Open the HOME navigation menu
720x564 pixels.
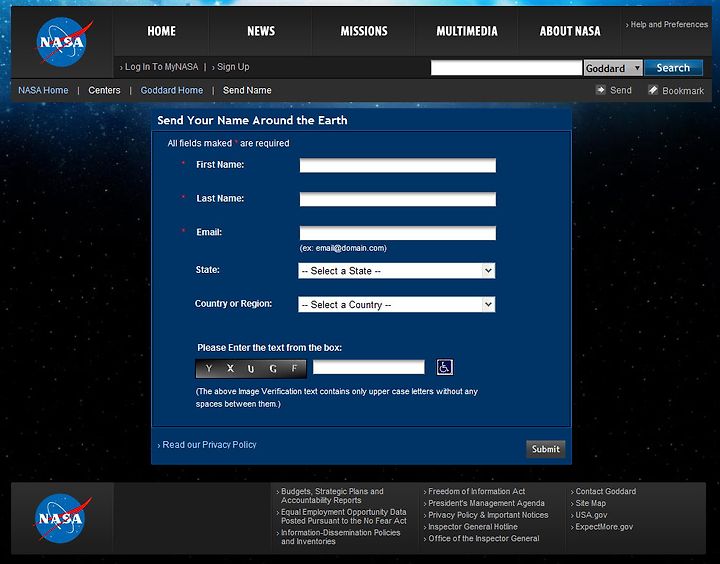(x=161, y=31)
